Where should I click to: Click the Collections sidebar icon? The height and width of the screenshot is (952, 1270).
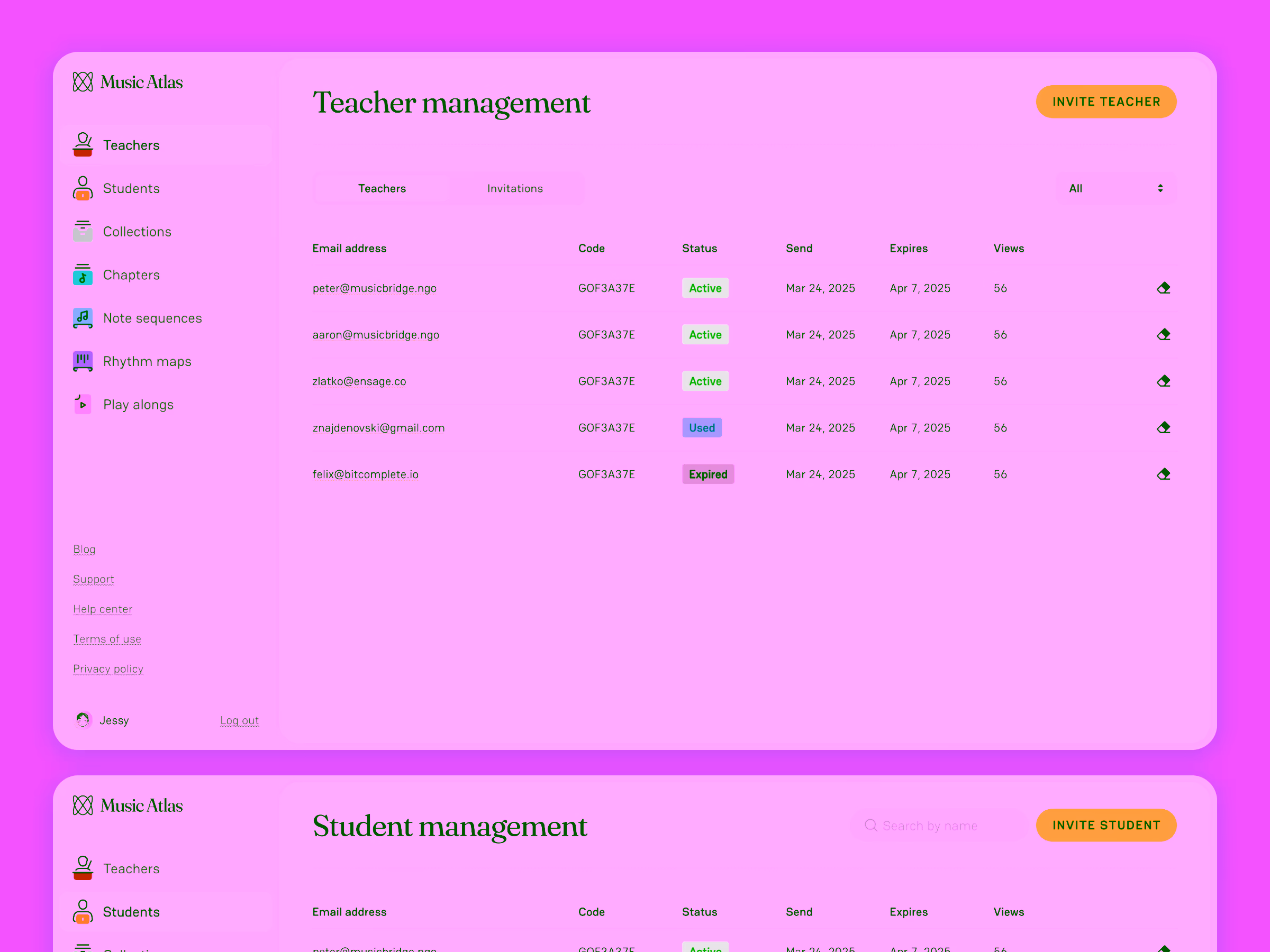click(83, 232)
